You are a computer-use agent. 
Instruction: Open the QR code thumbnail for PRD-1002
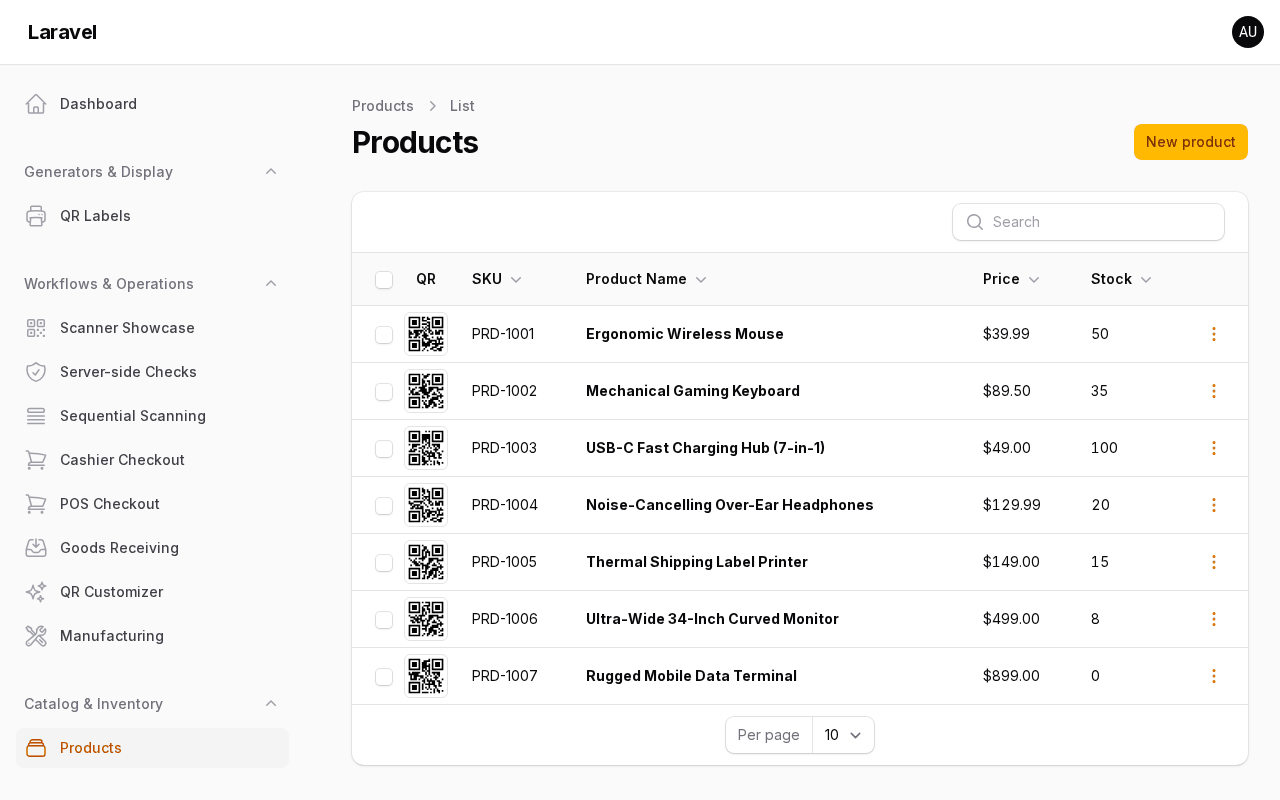[426, 391]
